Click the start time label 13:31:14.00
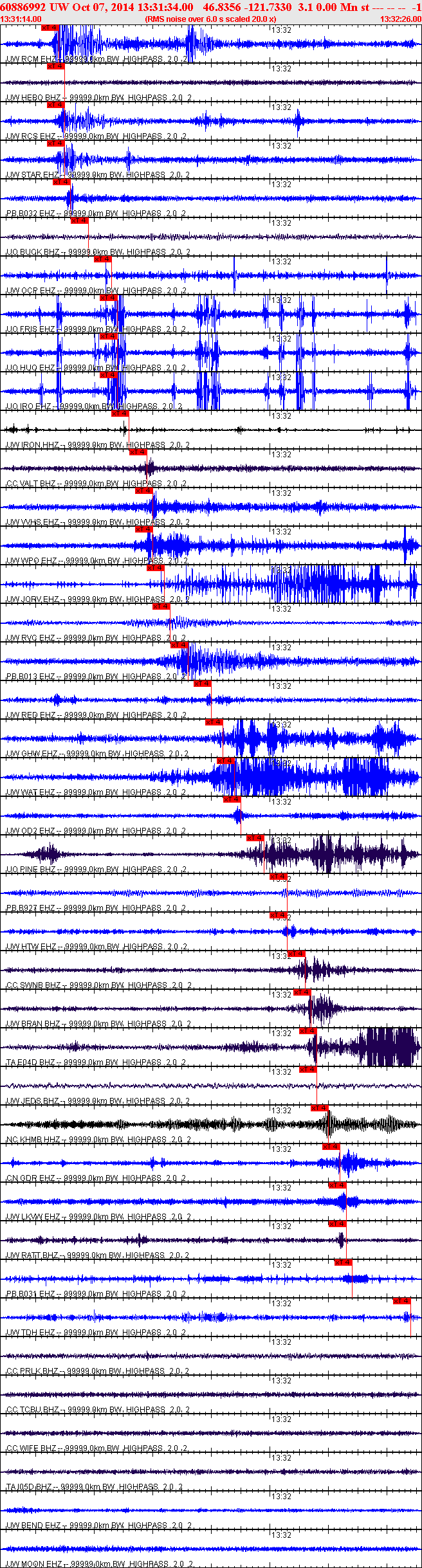 pos(21,19)
